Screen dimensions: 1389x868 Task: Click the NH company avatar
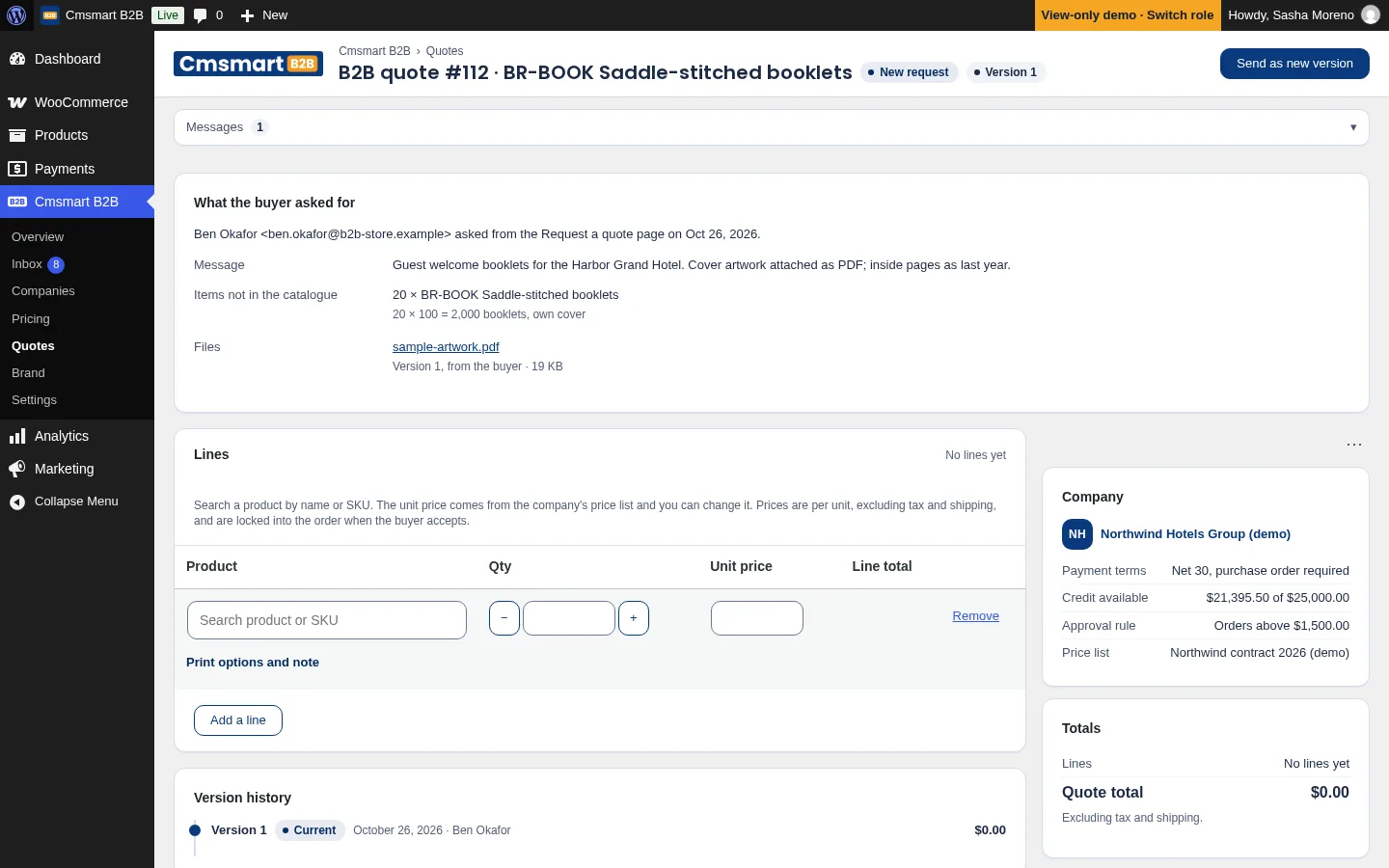[1077, 534]
